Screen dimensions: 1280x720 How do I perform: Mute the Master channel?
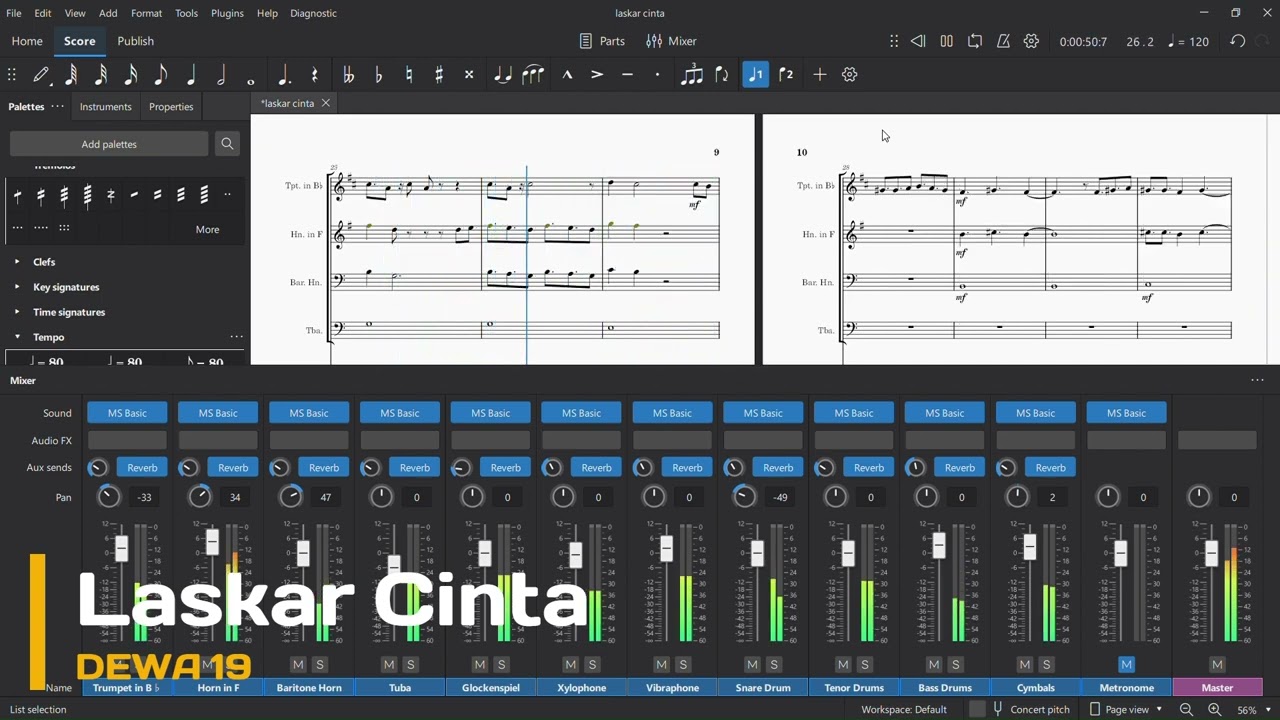(x=1217, y=665)
